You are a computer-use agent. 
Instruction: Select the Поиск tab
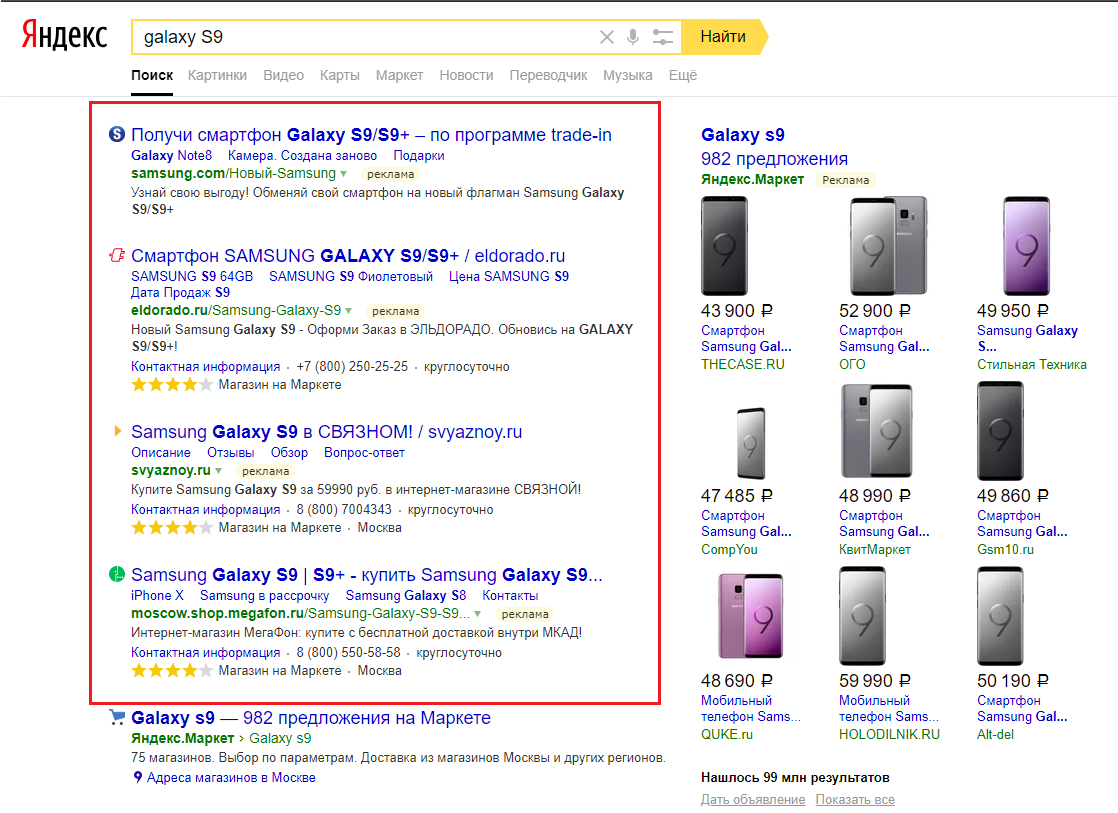152,76
